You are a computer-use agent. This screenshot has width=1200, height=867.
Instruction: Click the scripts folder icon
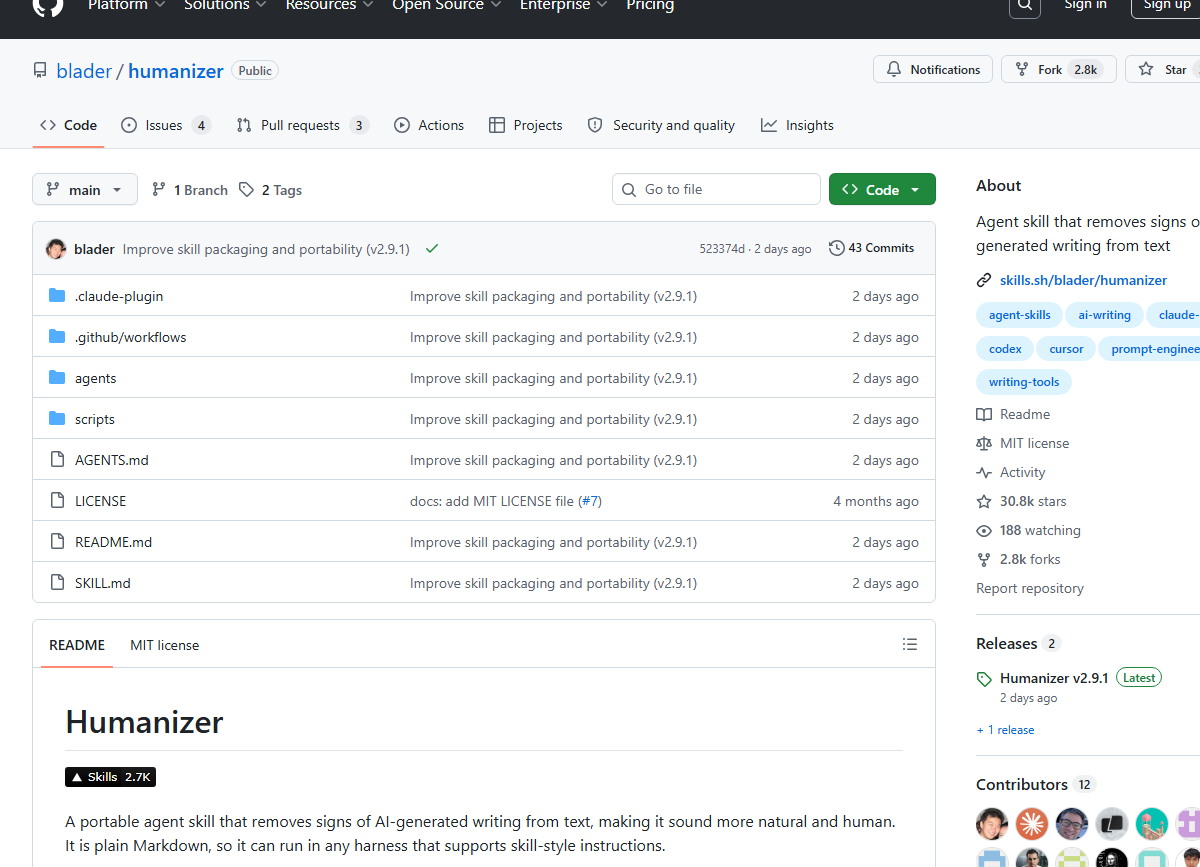57,419
